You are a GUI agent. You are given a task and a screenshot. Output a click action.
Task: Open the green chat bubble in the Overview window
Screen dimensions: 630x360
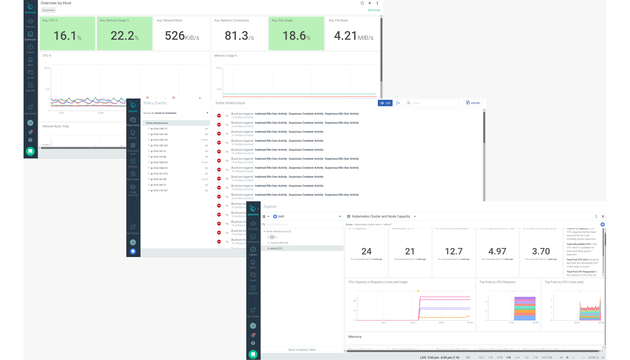(x=31, y=151)
